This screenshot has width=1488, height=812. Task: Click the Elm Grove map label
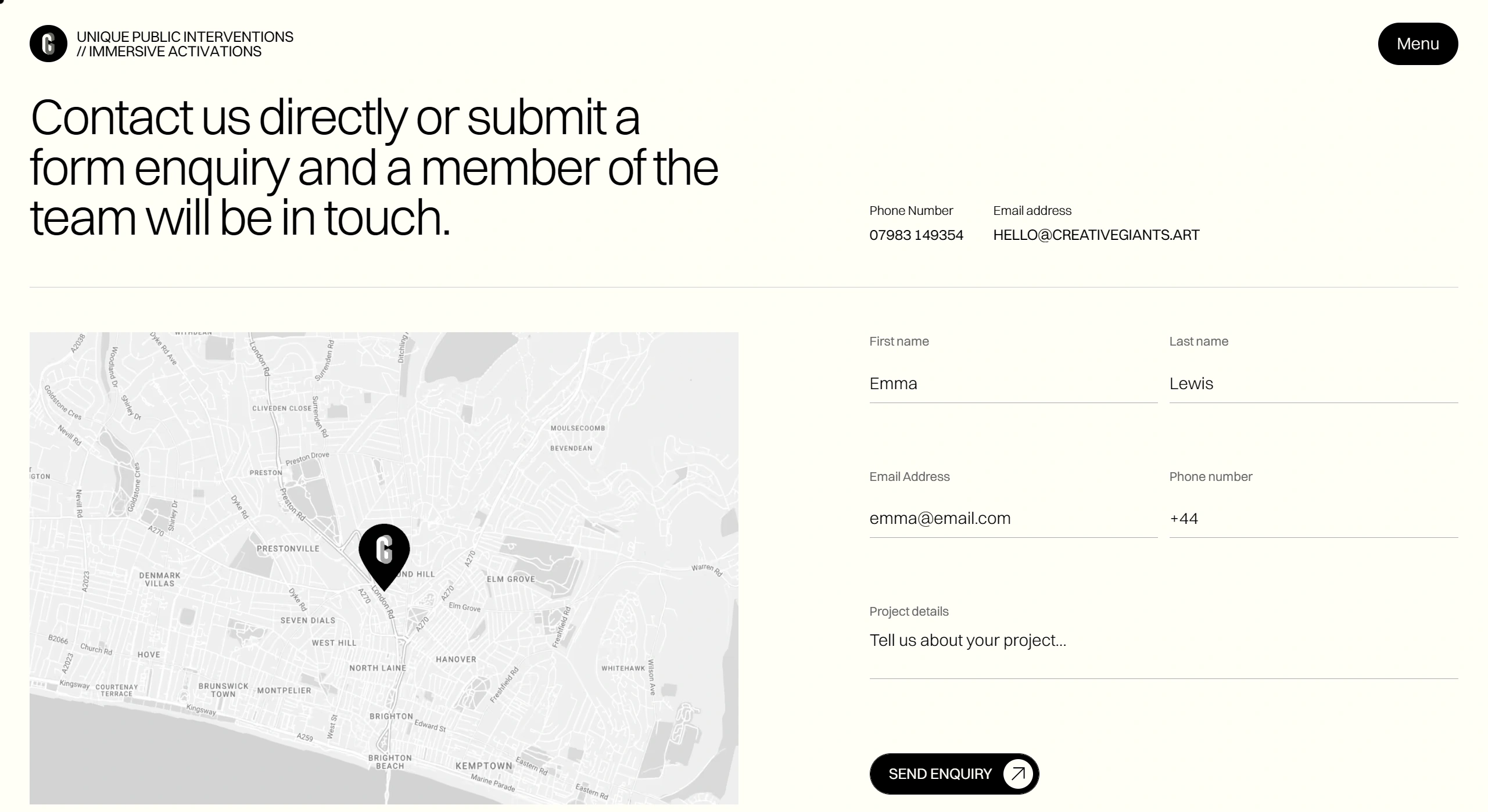pyautogui.click(x=510, y=579)
